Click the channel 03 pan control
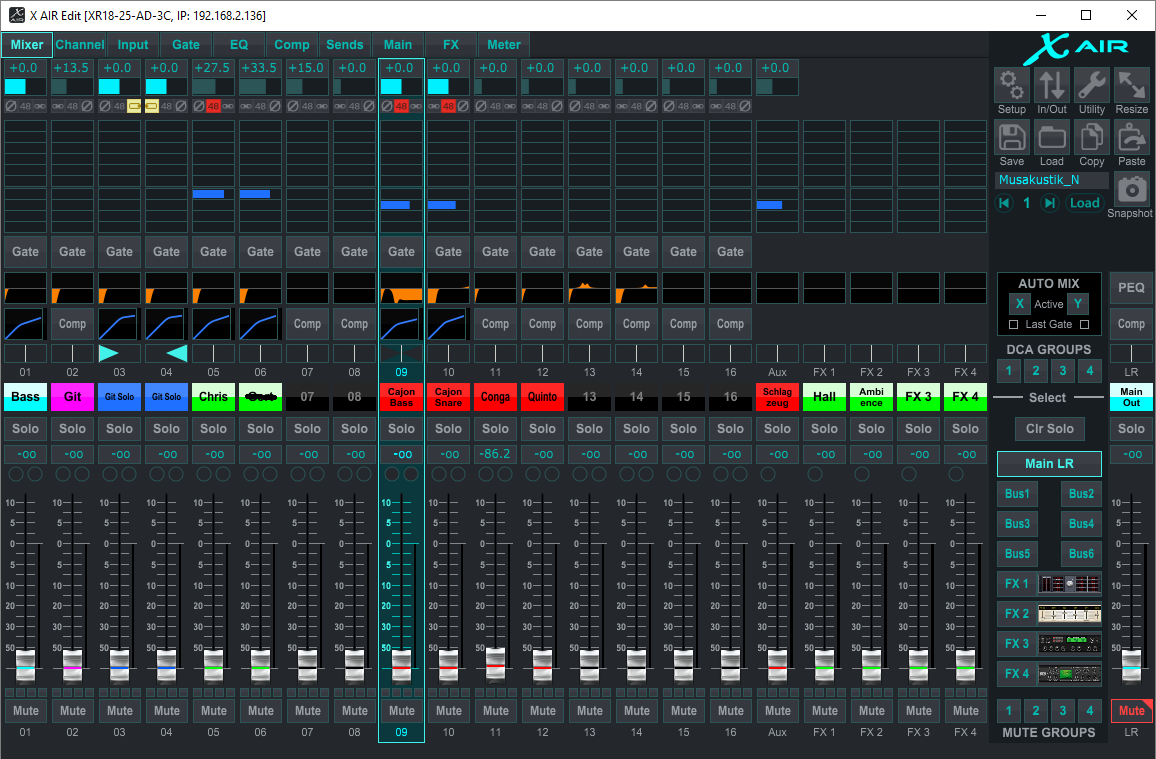This screenshot has width=1156, height=759. point(119,353)
